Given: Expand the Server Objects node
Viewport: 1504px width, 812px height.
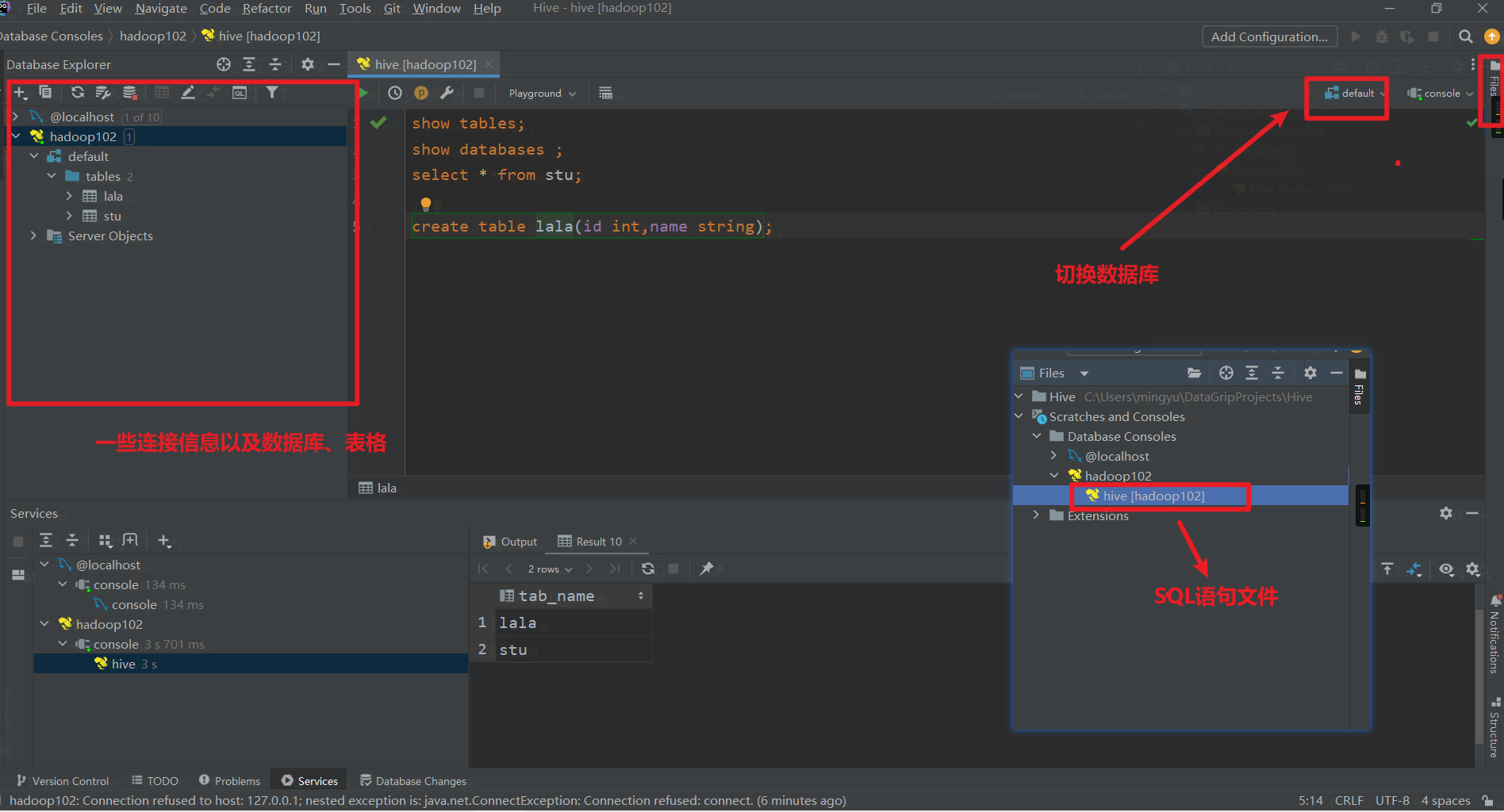Looking at the screenshot, I should coord(33,236).
